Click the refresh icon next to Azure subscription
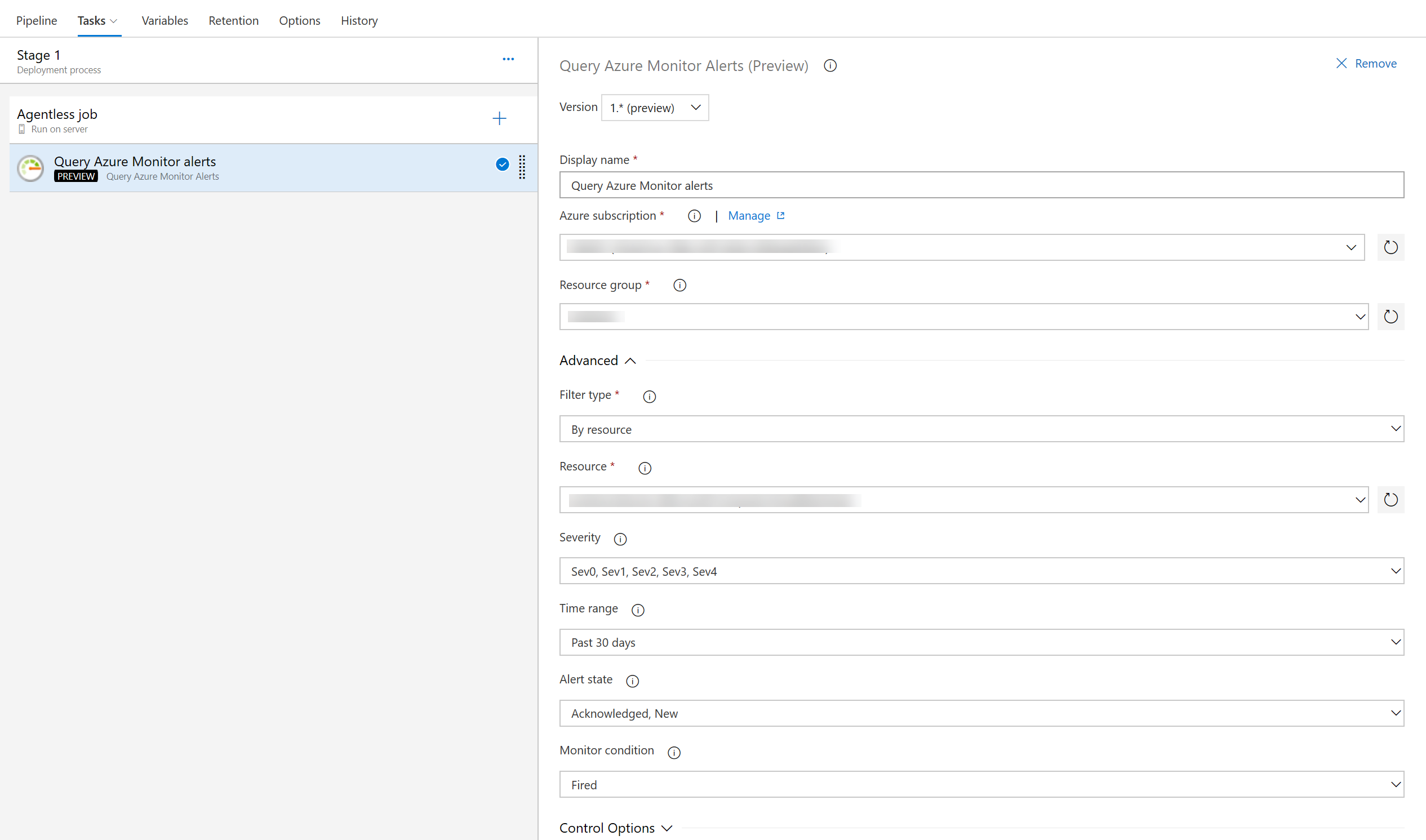The image size is (1426, 840). [1391, 247]
